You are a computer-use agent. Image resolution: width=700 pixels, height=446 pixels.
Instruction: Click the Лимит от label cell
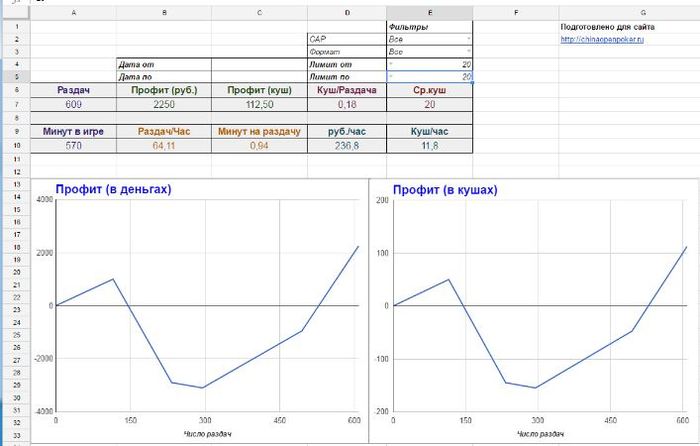pos(347,64)
